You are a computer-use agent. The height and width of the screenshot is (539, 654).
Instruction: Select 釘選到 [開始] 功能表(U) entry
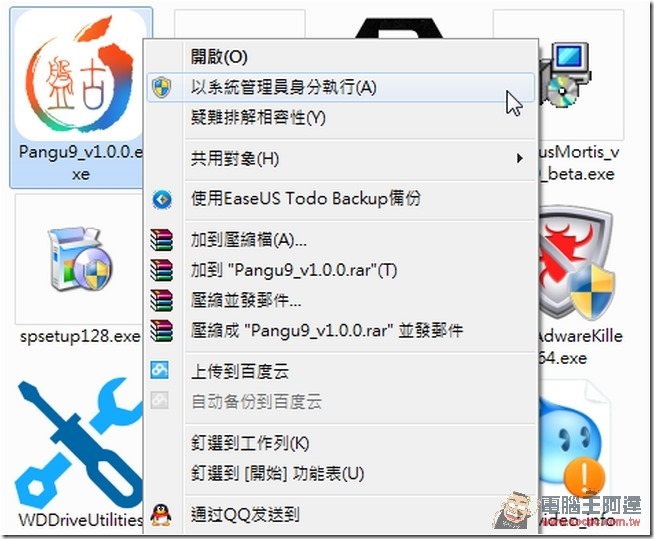click(x=277, y=473)
